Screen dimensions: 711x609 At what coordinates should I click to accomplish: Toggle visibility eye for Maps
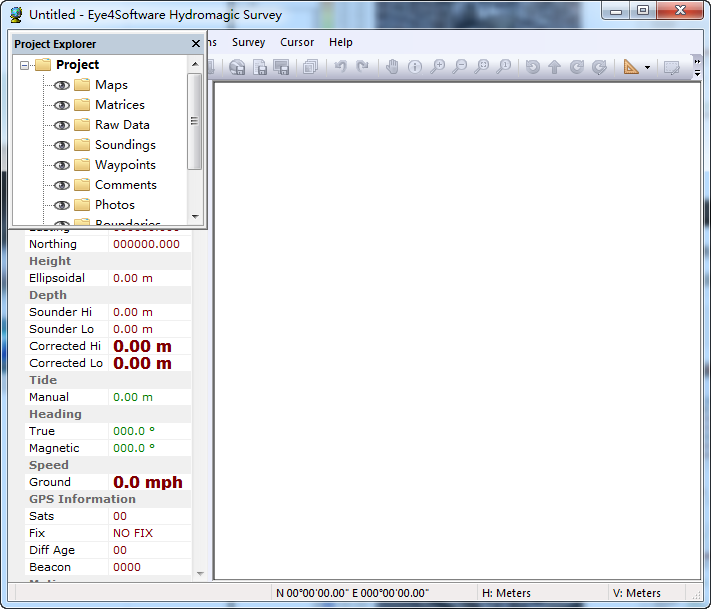click(x=62, y=85)
